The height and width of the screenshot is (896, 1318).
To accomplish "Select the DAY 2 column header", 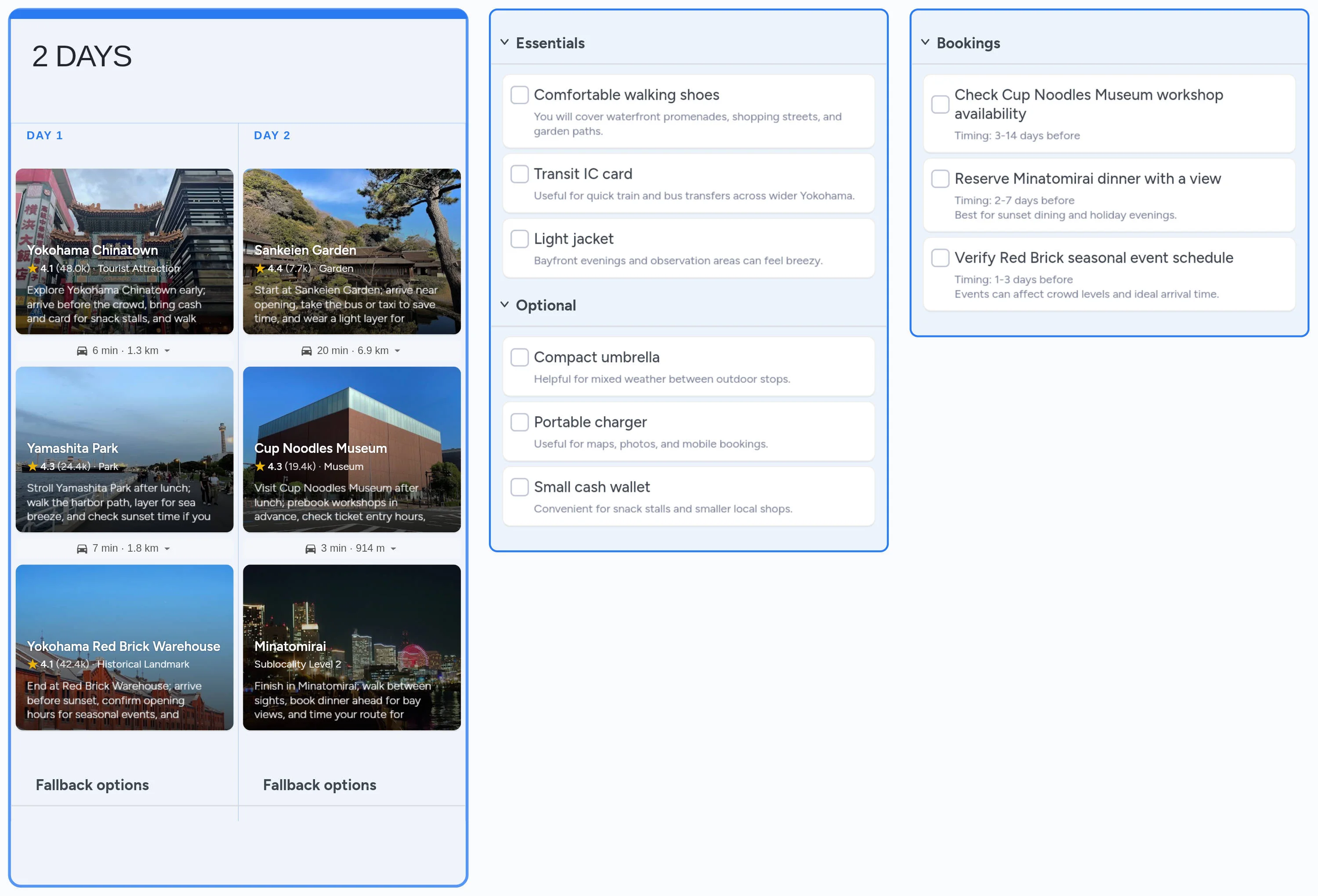I will tap(272, 136).
